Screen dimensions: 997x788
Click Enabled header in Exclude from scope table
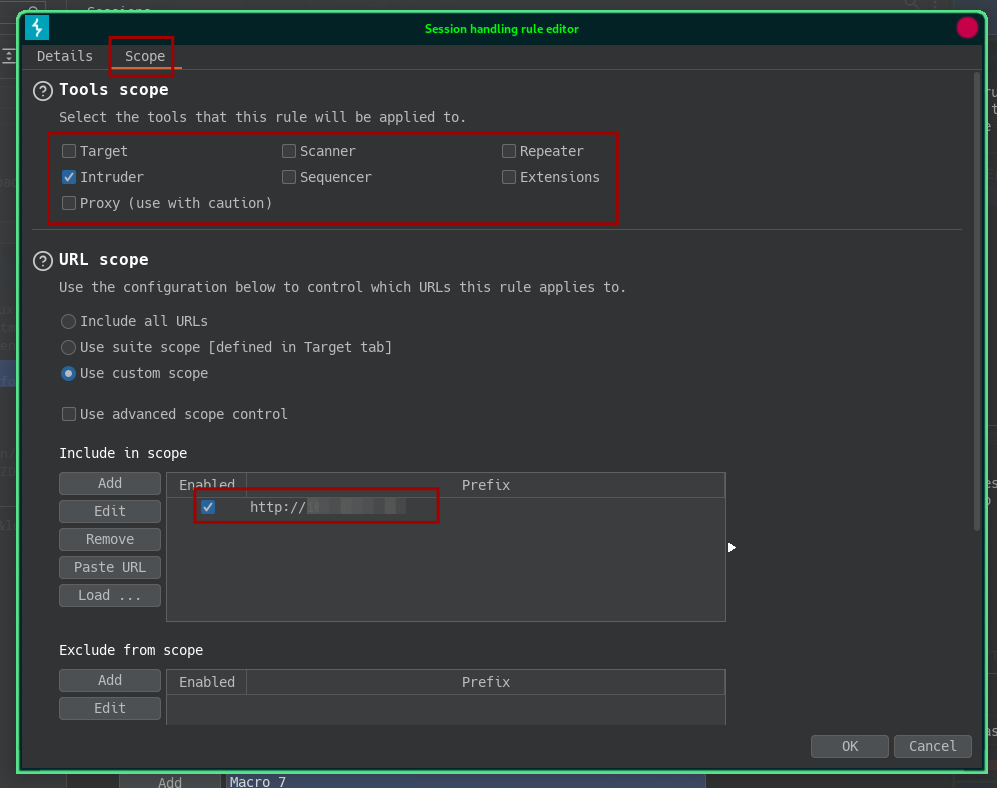click(x=207, y=682)
